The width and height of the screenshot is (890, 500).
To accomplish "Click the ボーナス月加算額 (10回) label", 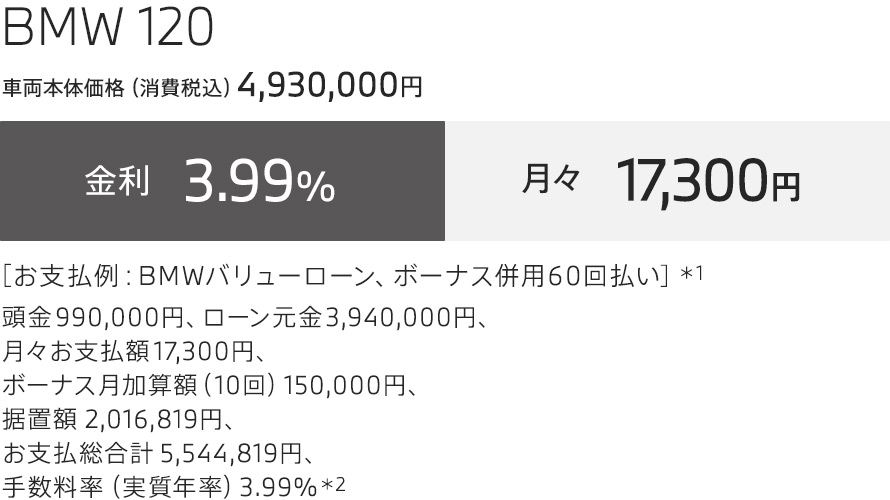I will point(141,384).
